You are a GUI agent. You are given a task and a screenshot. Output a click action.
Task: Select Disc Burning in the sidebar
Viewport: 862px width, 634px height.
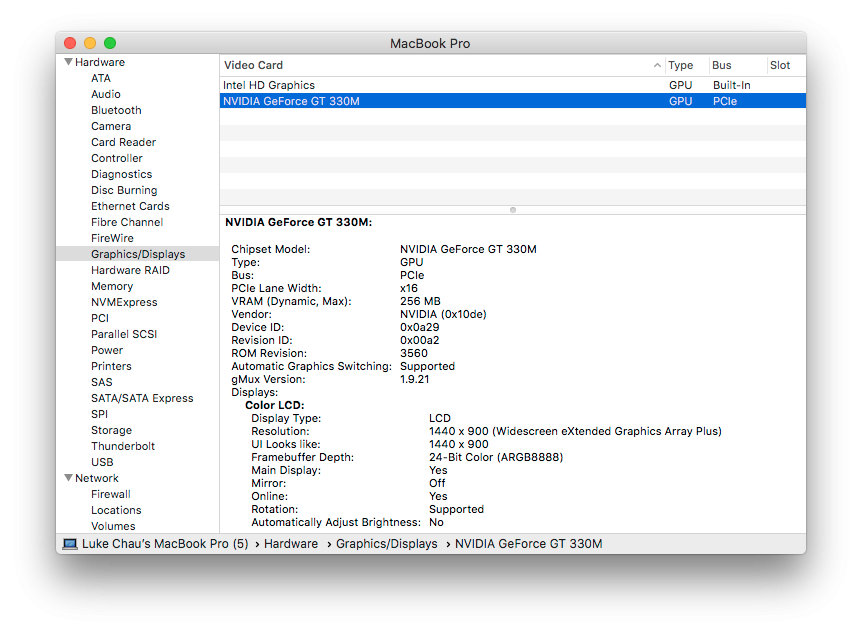point(124,190)
